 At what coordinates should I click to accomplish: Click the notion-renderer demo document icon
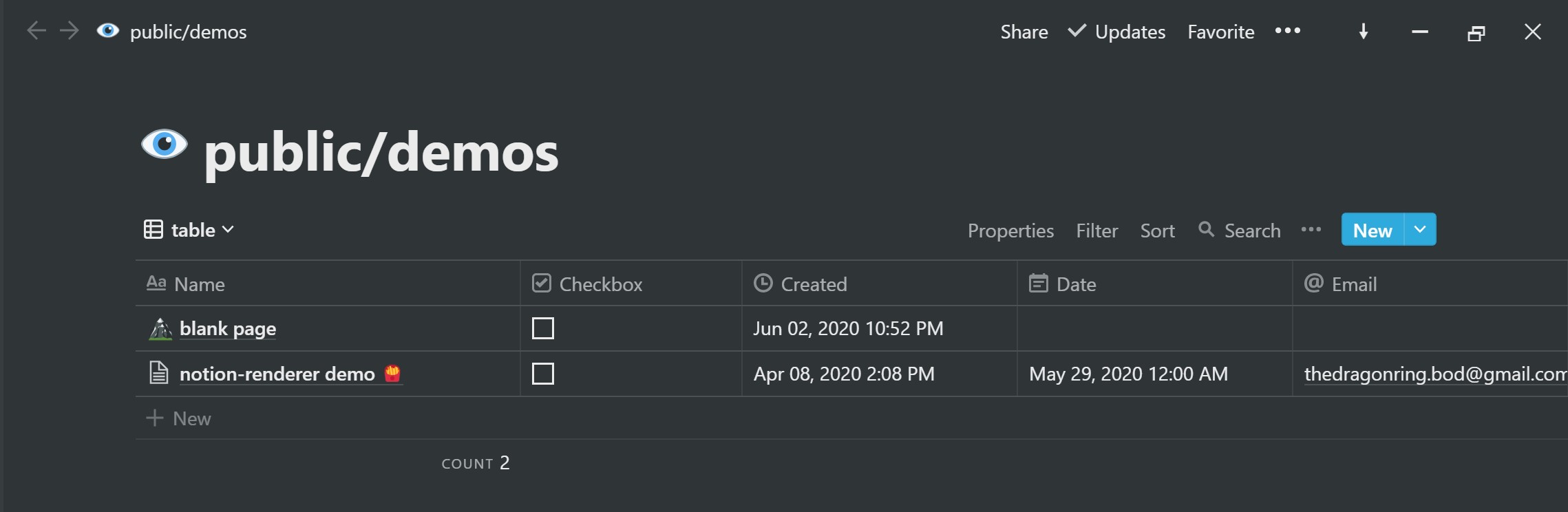click(159, 373)
